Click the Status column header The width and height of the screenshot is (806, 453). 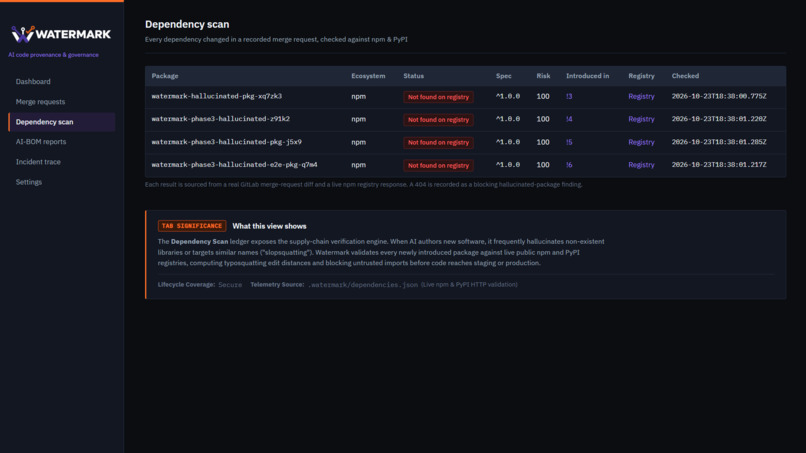pos(413,76)
